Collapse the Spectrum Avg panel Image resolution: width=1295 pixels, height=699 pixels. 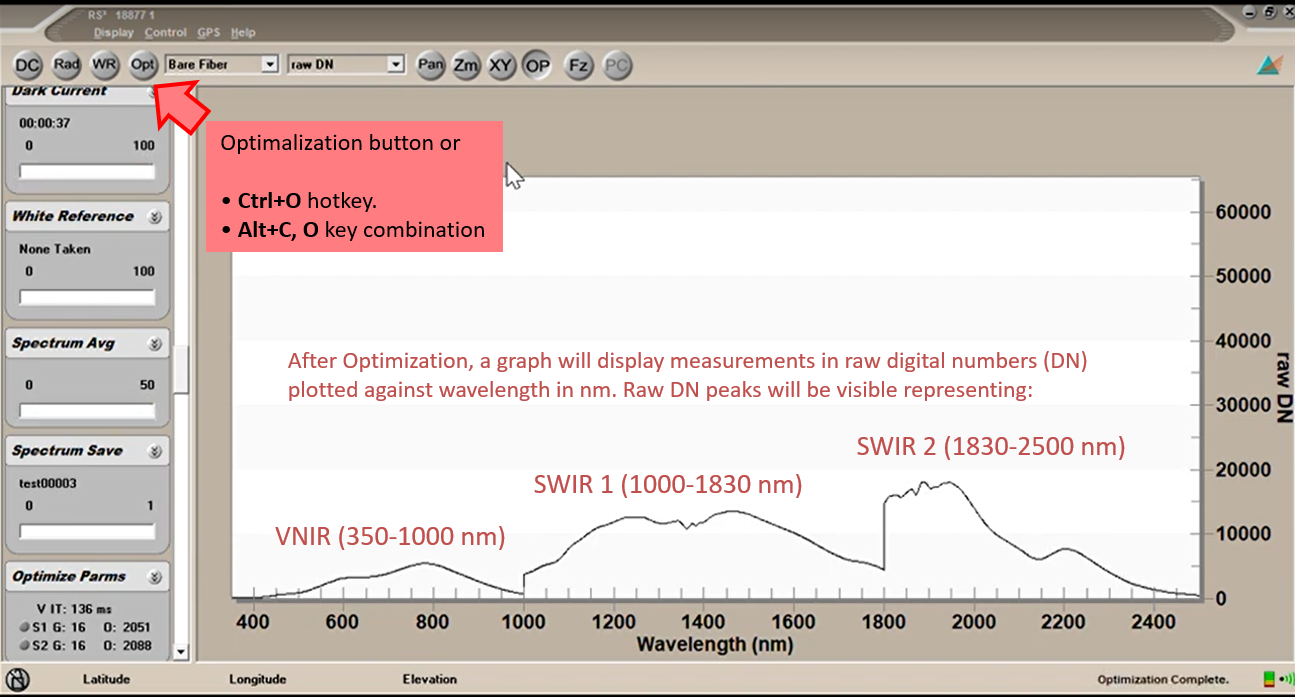click(x=155, y=344)
